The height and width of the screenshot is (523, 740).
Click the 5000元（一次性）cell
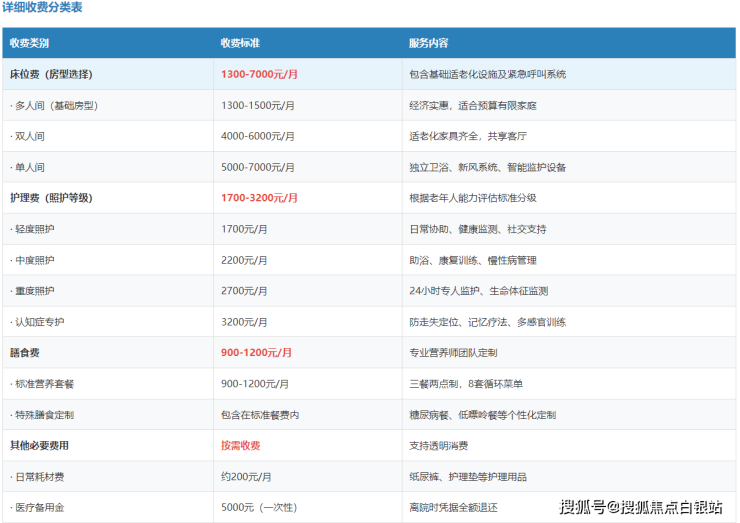259,507
